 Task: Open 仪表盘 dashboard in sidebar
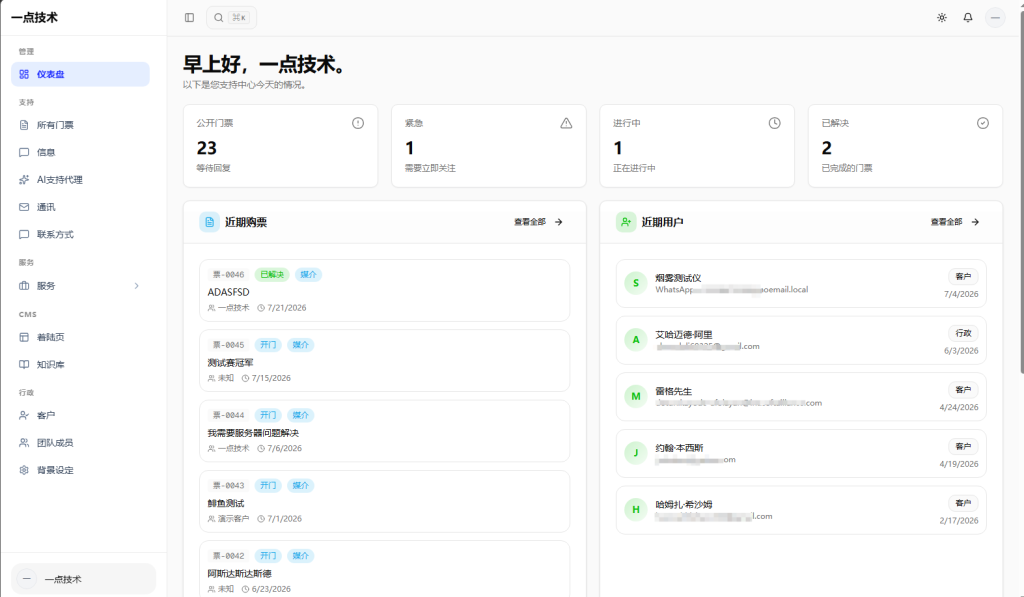(x=80, y=74)
